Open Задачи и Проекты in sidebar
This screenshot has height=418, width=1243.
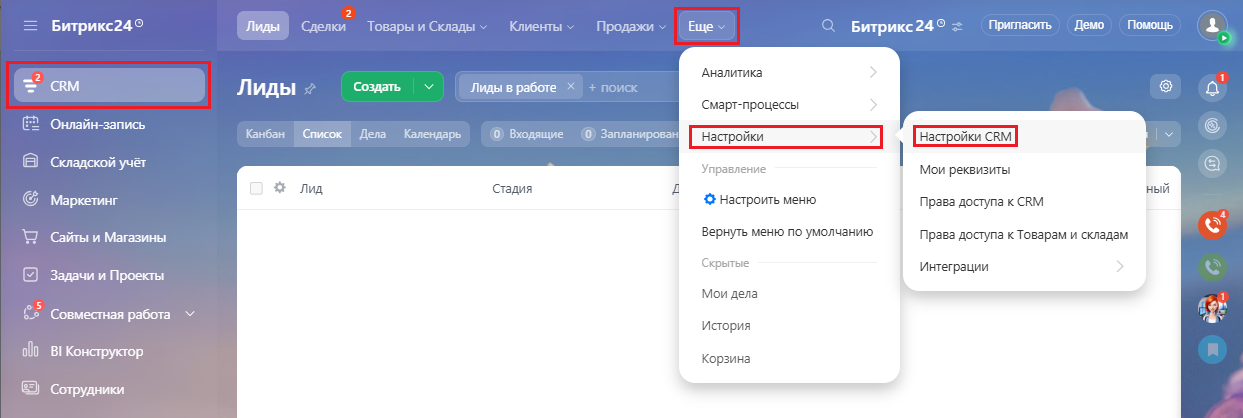(x=108, y=275)
